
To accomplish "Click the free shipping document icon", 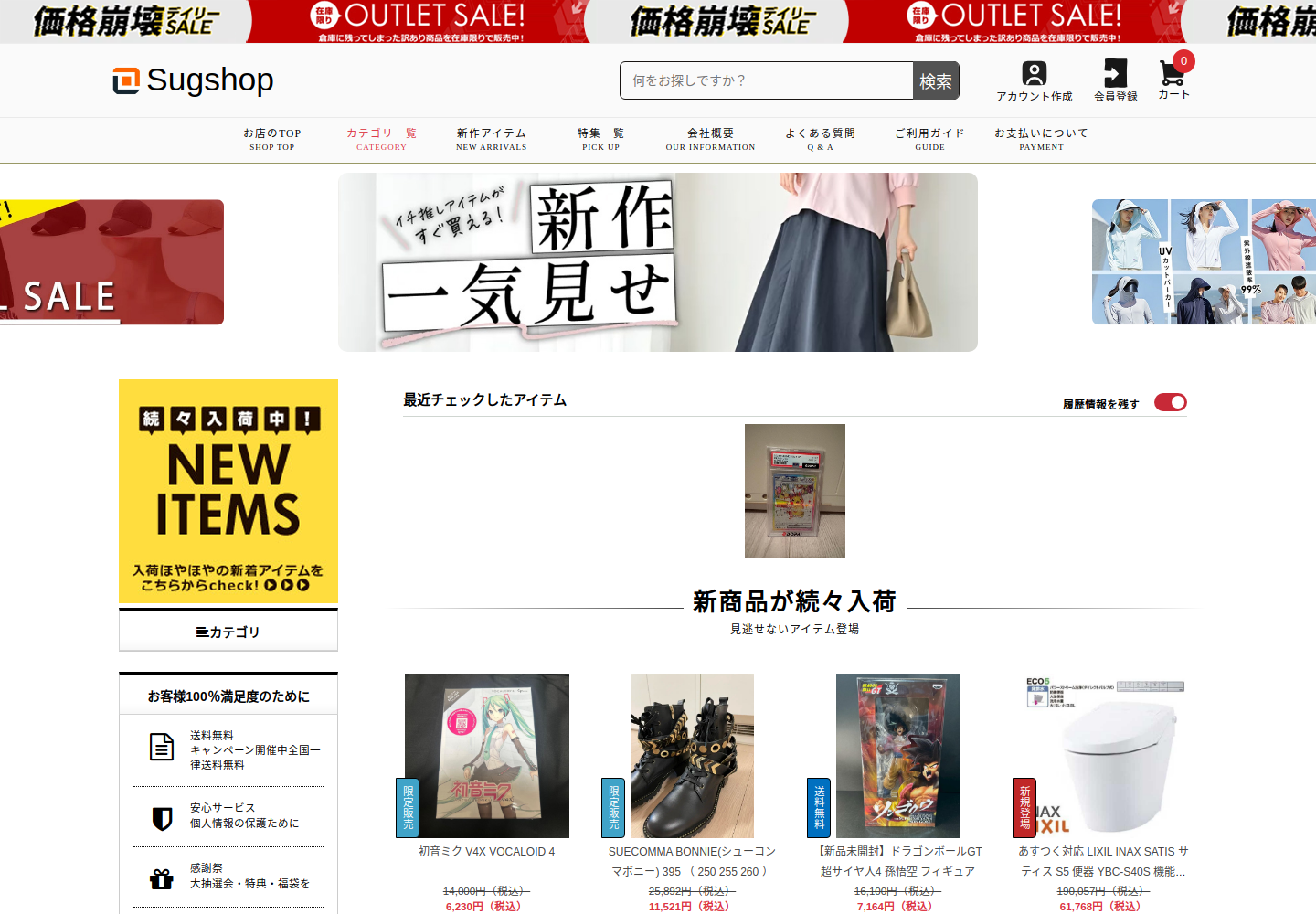I will 162,747.
